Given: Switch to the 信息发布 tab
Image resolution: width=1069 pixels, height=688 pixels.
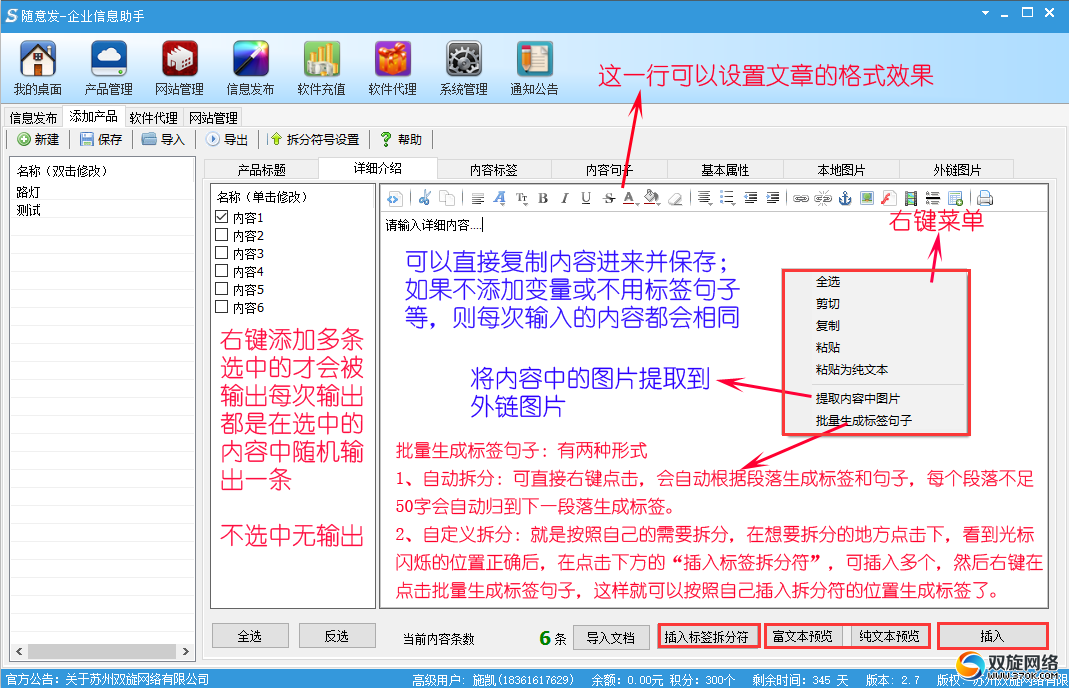Looking at the screenshot, I should (x=33, y=118).
